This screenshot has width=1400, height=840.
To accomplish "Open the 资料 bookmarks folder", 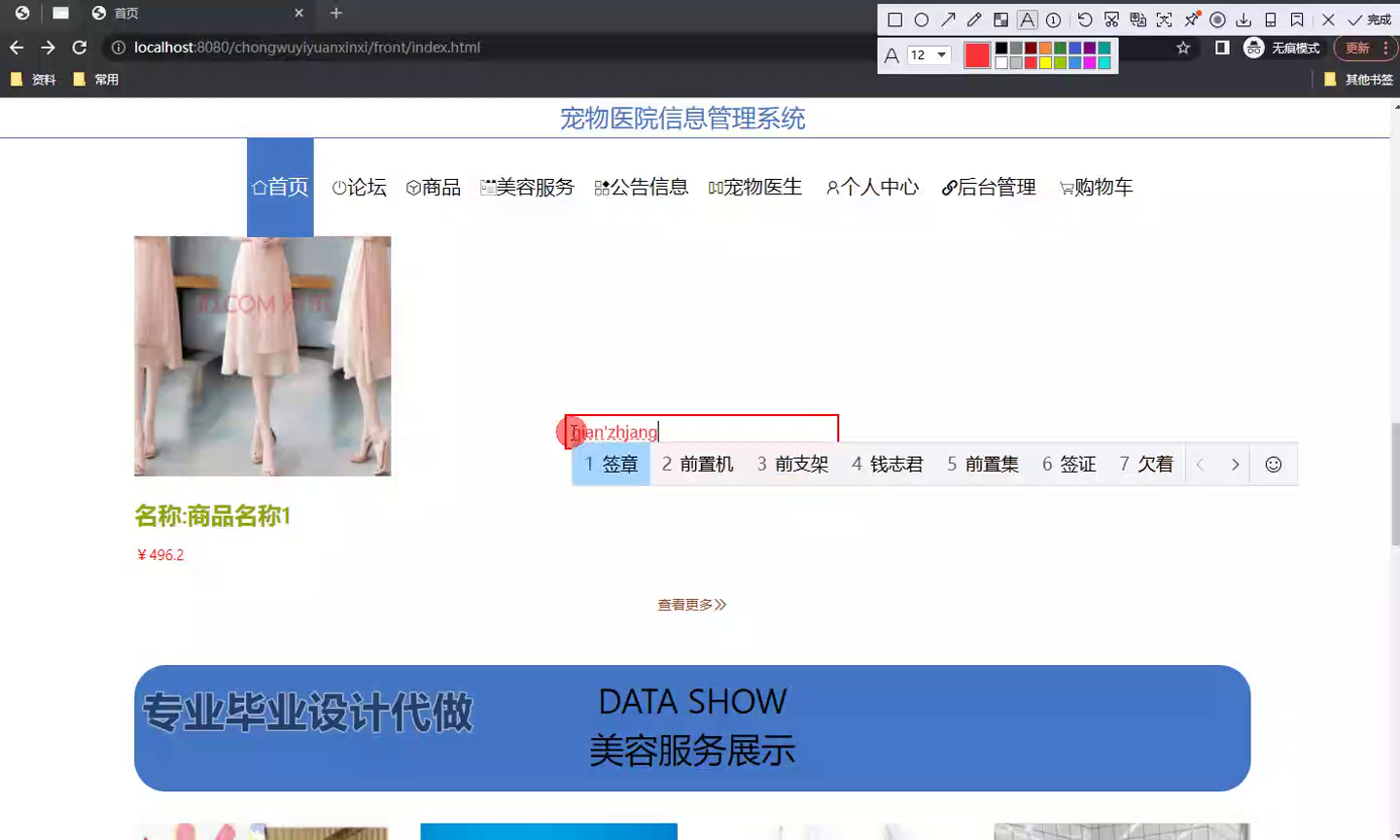I will (33, 80).
